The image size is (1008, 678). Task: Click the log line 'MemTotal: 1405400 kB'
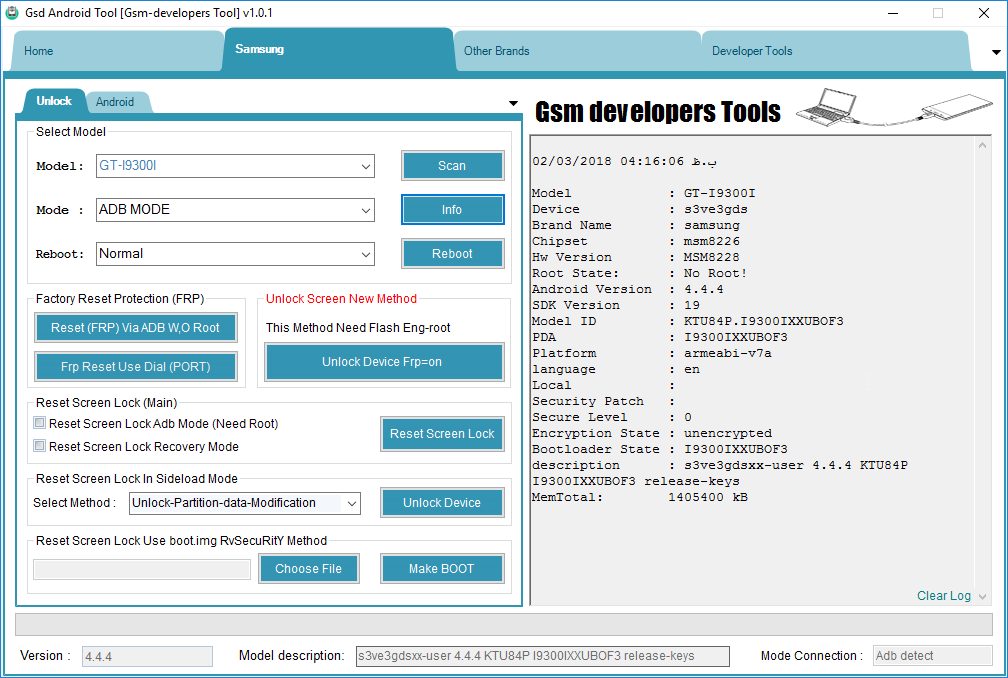640,497
